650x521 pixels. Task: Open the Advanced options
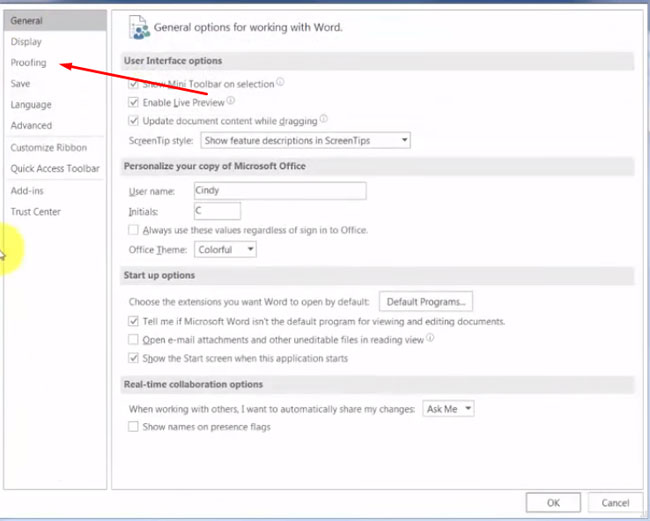[31, 125]
